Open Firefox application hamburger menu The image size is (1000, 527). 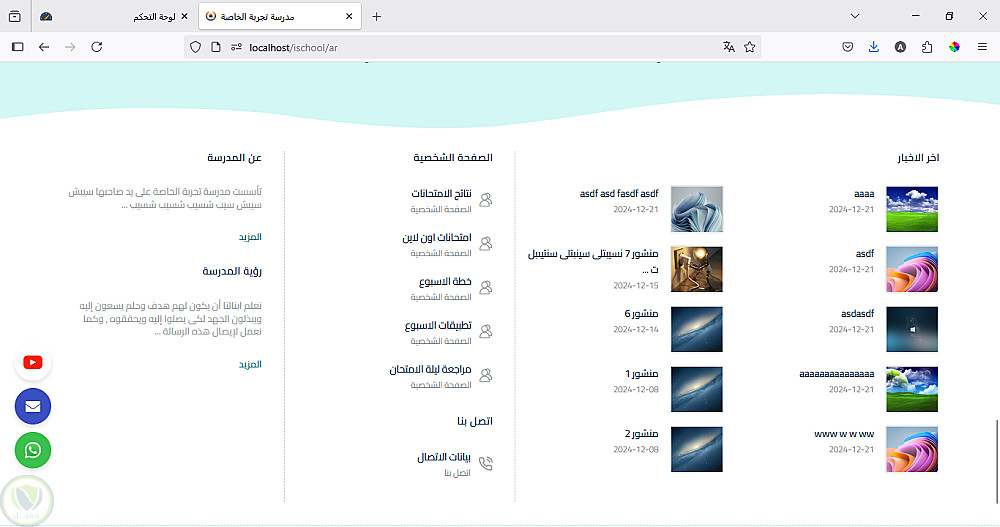pos(982,47)
